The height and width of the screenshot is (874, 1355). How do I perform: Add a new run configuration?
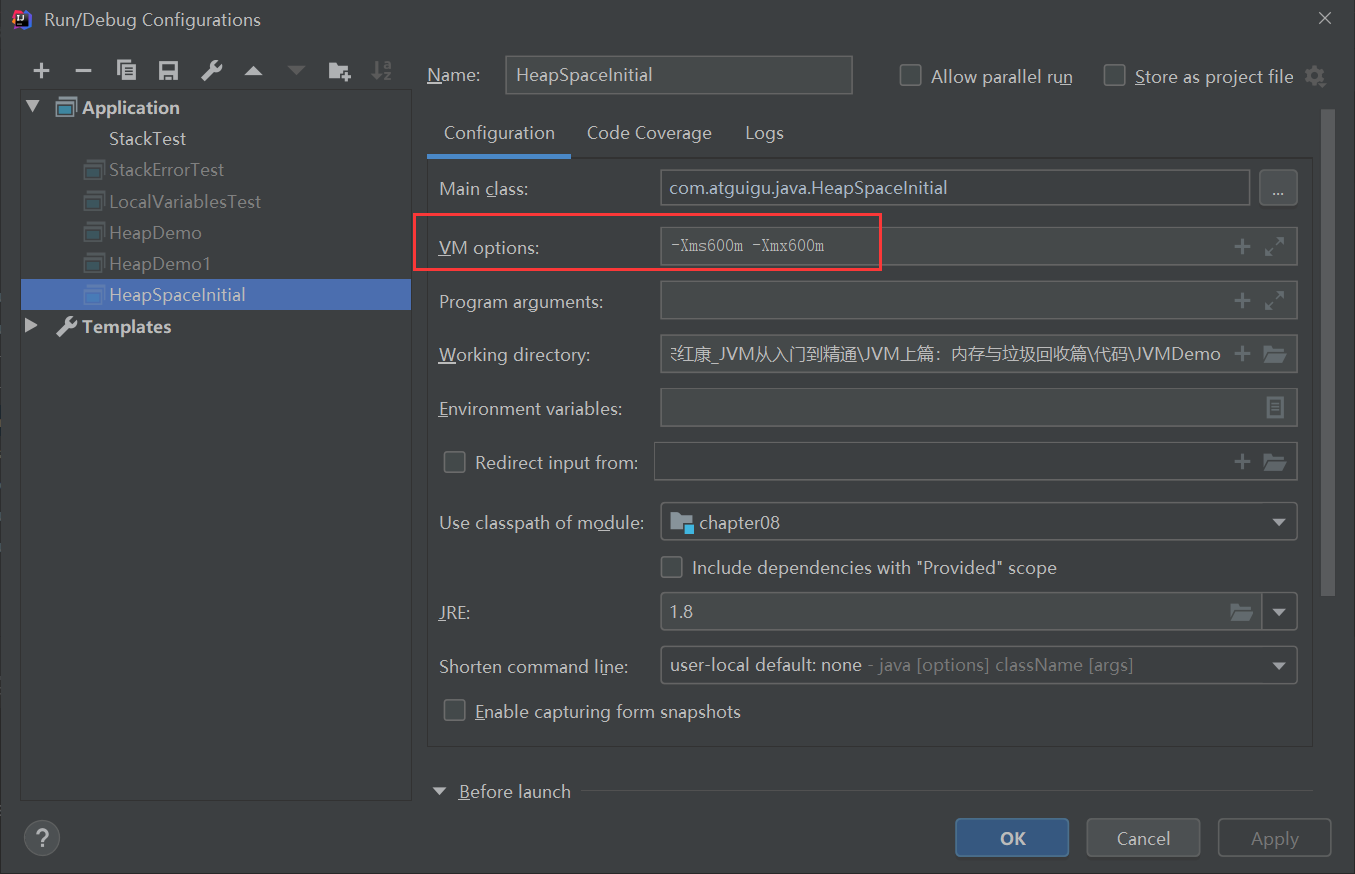point(41,71)
